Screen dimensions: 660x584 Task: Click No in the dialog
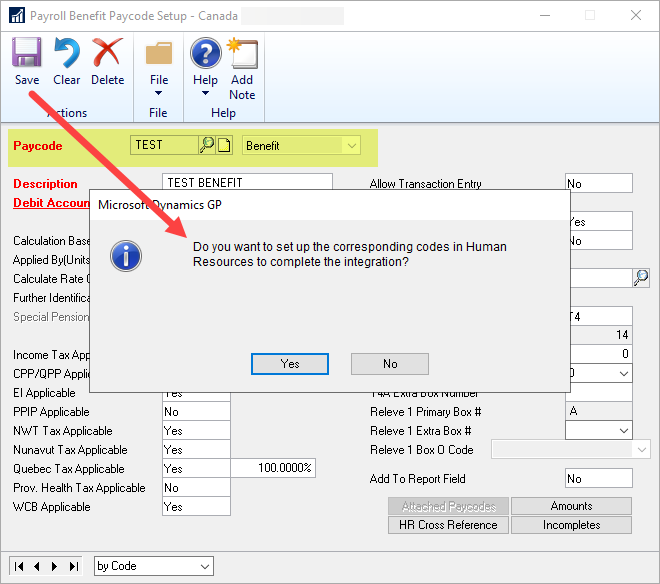(x=390, y=364)
